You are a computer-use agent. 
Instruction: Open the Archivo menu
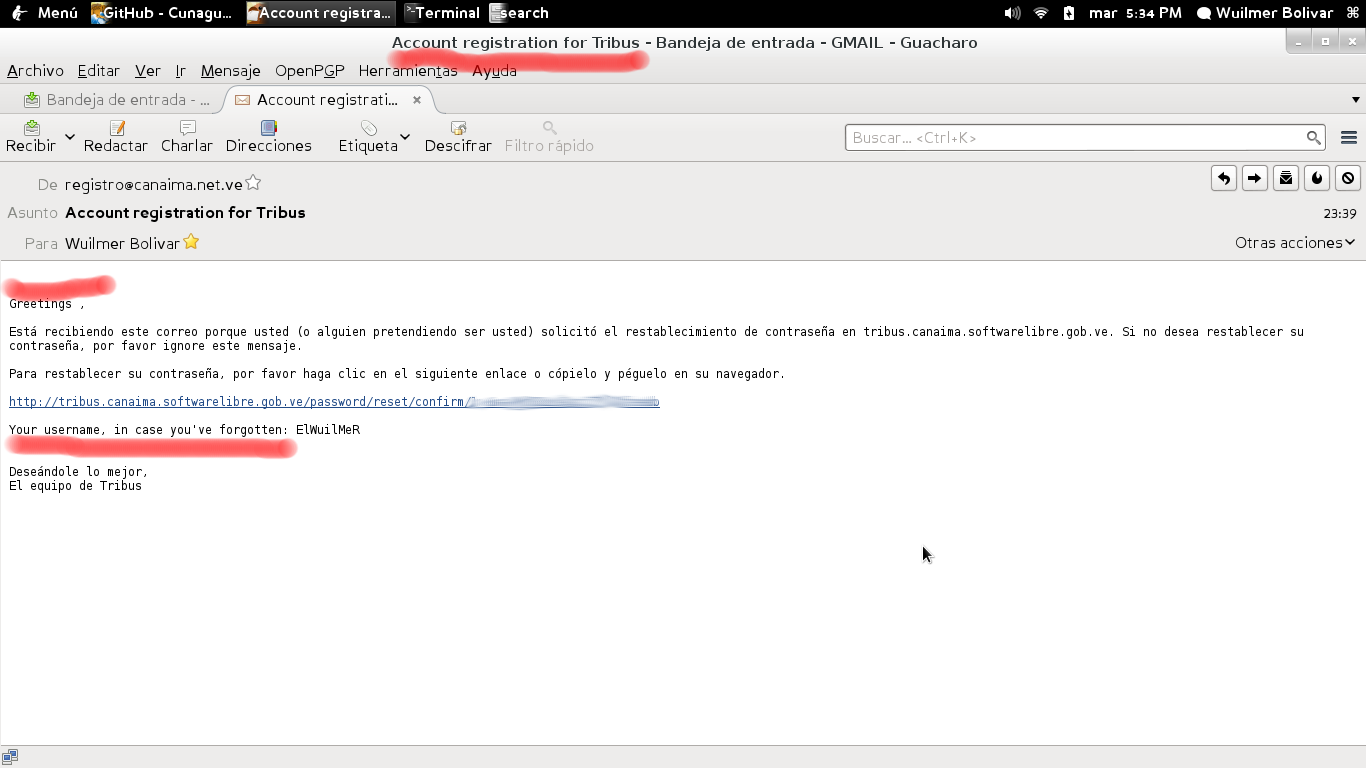[x=35, y=71]
